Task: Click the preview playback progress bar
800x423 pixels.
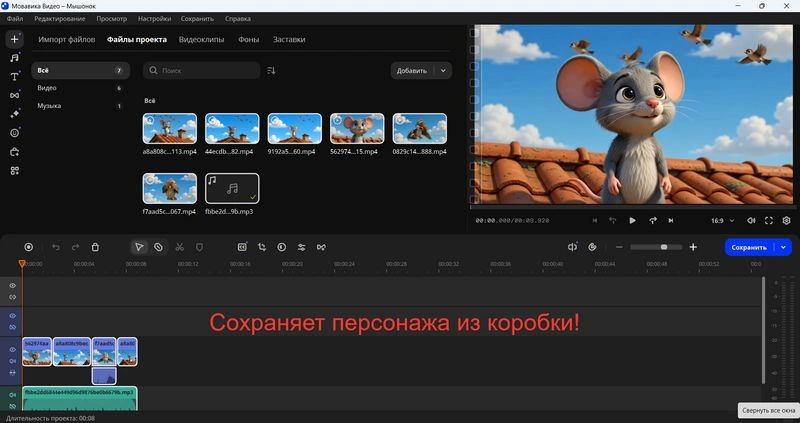Action: [632, 207]
